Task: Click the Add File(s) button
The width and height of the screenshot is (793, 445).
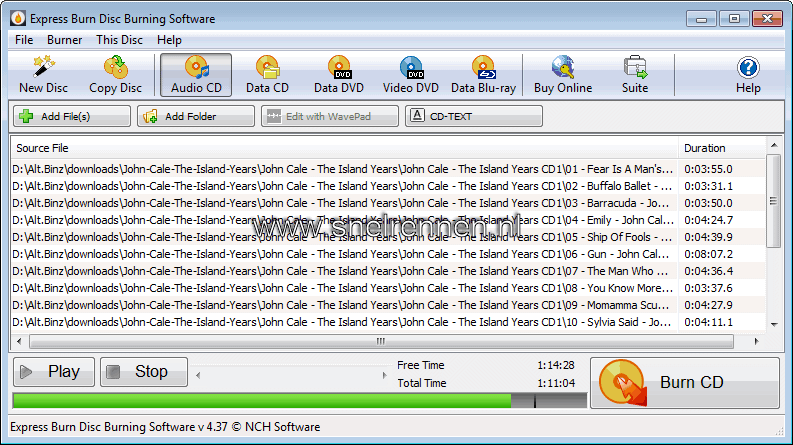Action: click(x=72, y=116)
